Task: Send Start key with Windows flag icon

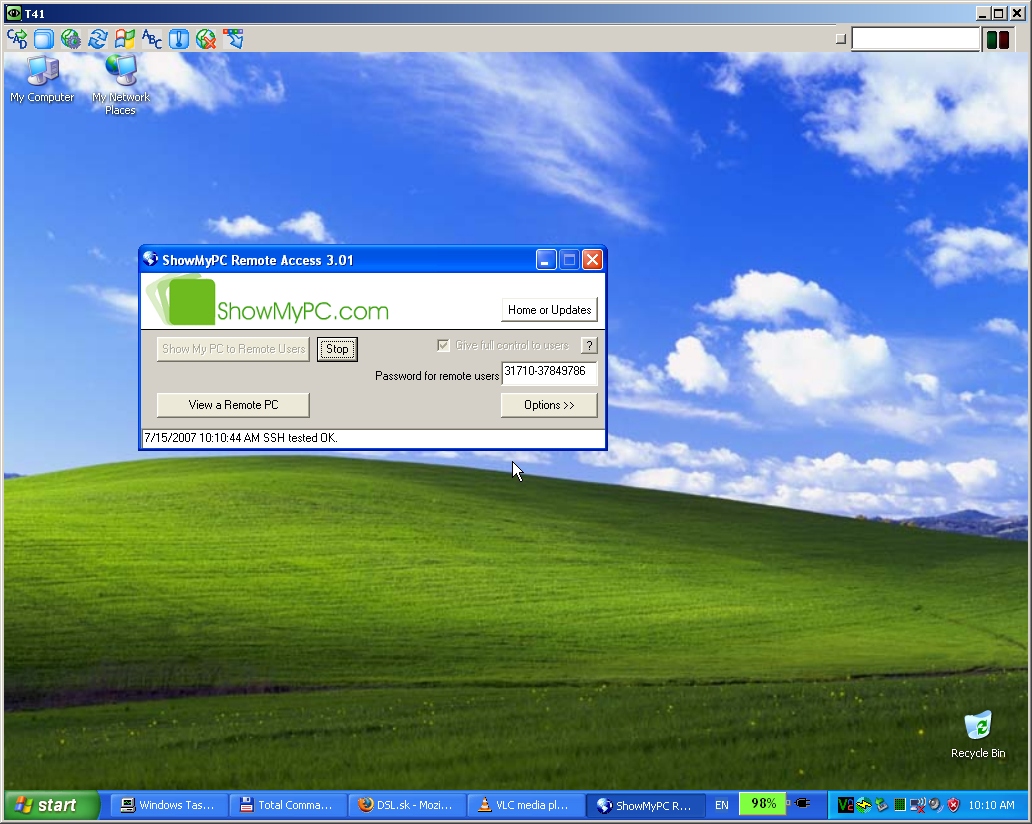Action: [x=125, y=39]
